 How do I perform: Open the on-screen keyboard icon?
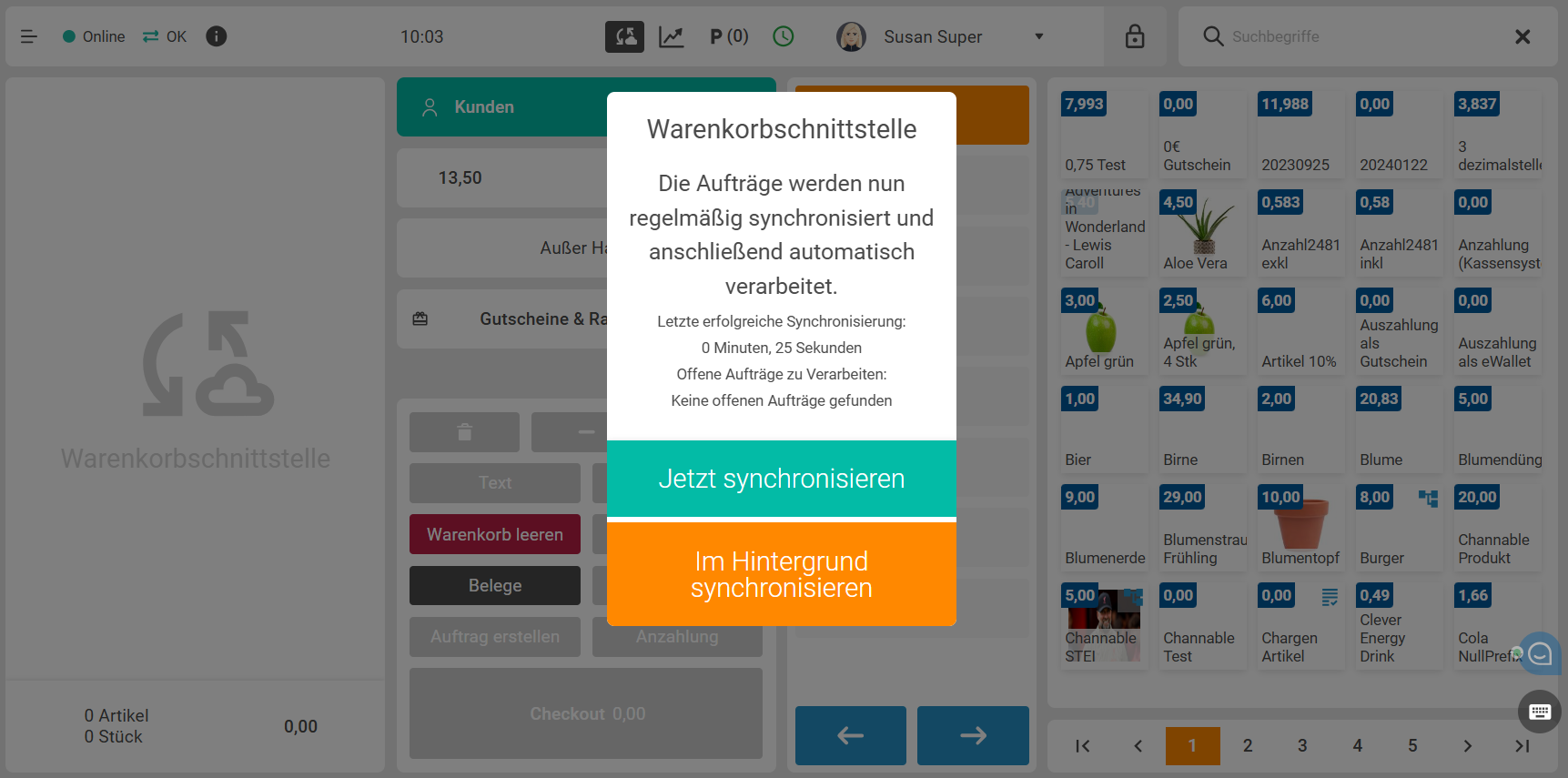click(x=1540, y=712)
